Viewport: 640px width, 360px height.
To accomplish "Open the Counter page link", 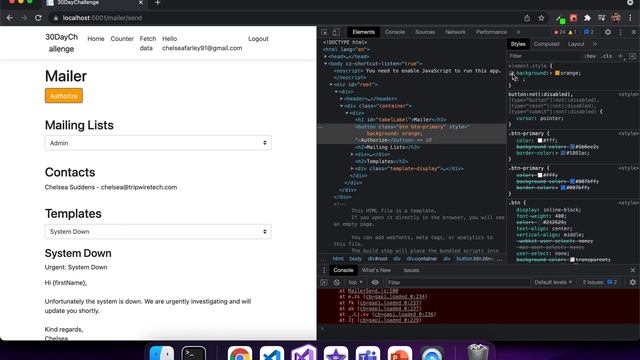I will (122, 39).
